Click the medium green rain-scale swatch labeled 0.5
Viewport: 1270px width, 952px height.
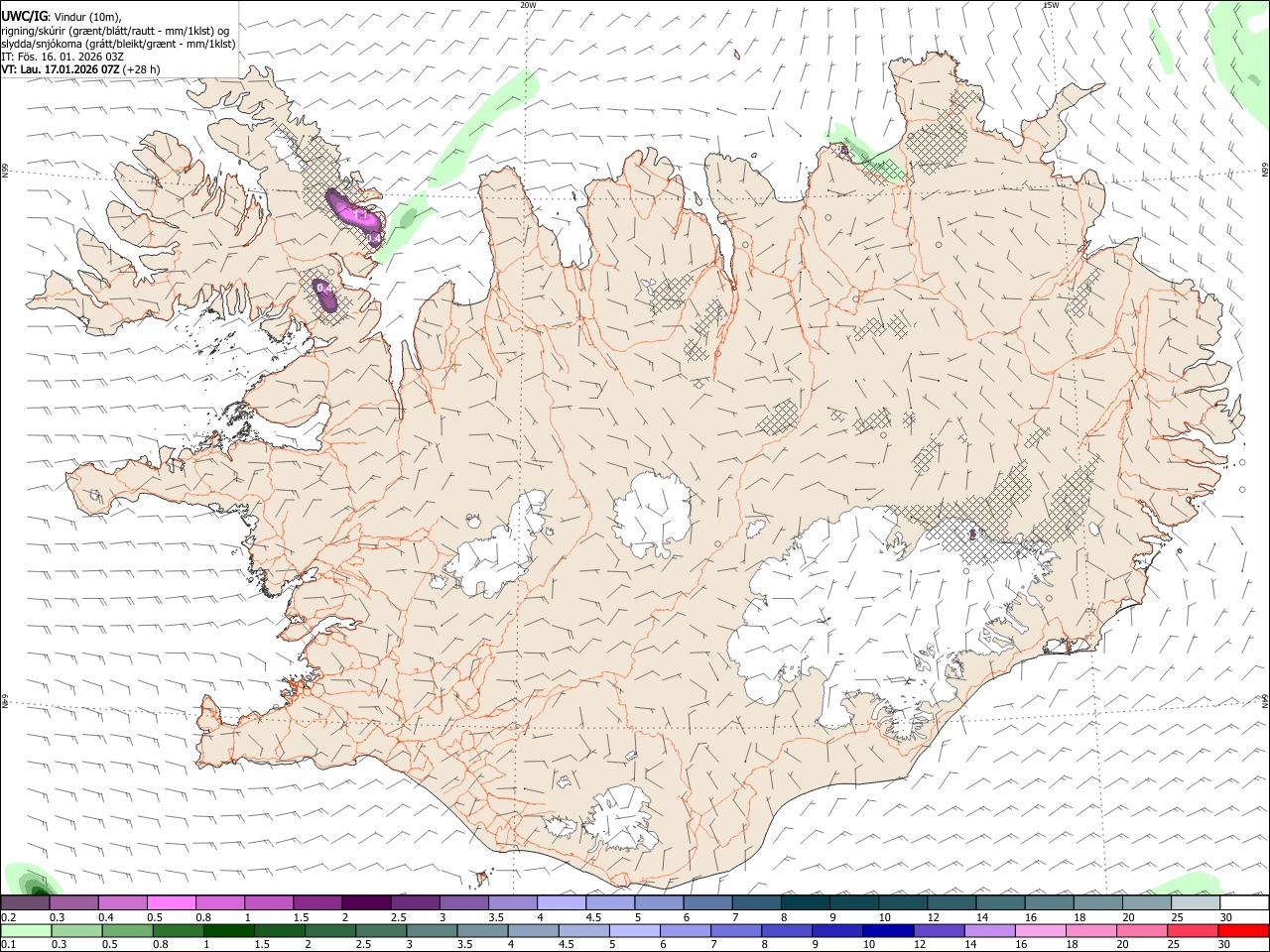click(127, 931)
